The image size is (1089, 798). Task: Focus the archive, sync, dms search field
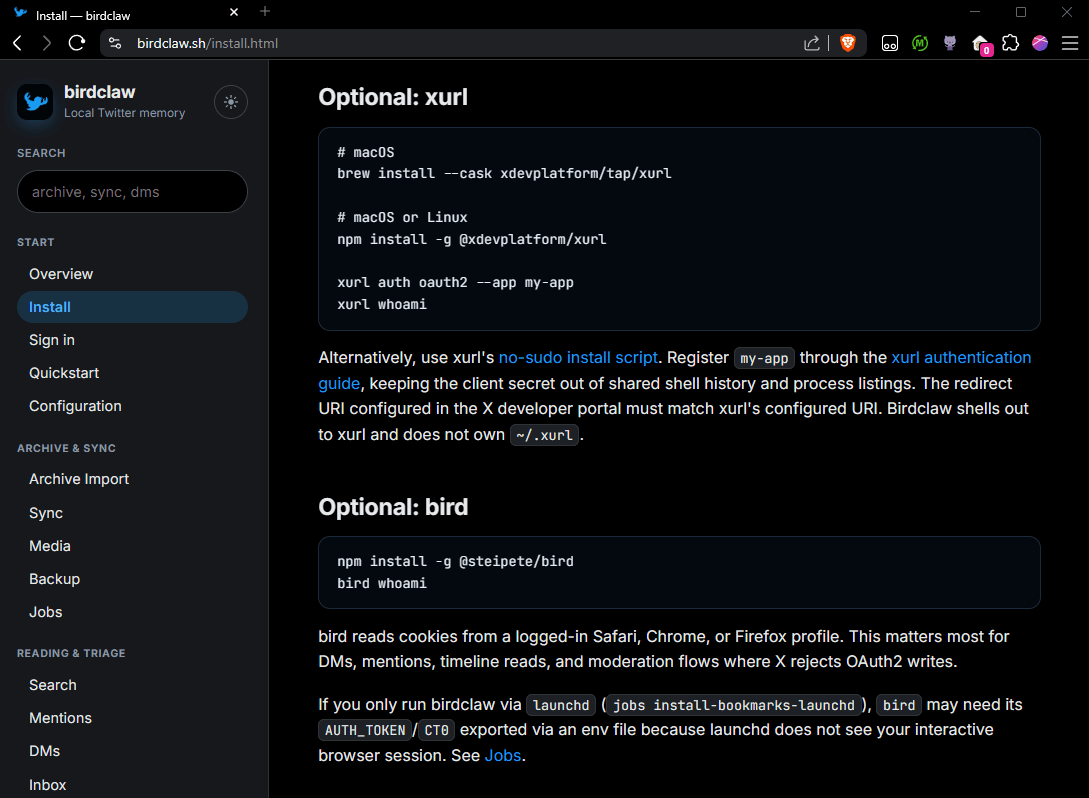coord(132,192)
